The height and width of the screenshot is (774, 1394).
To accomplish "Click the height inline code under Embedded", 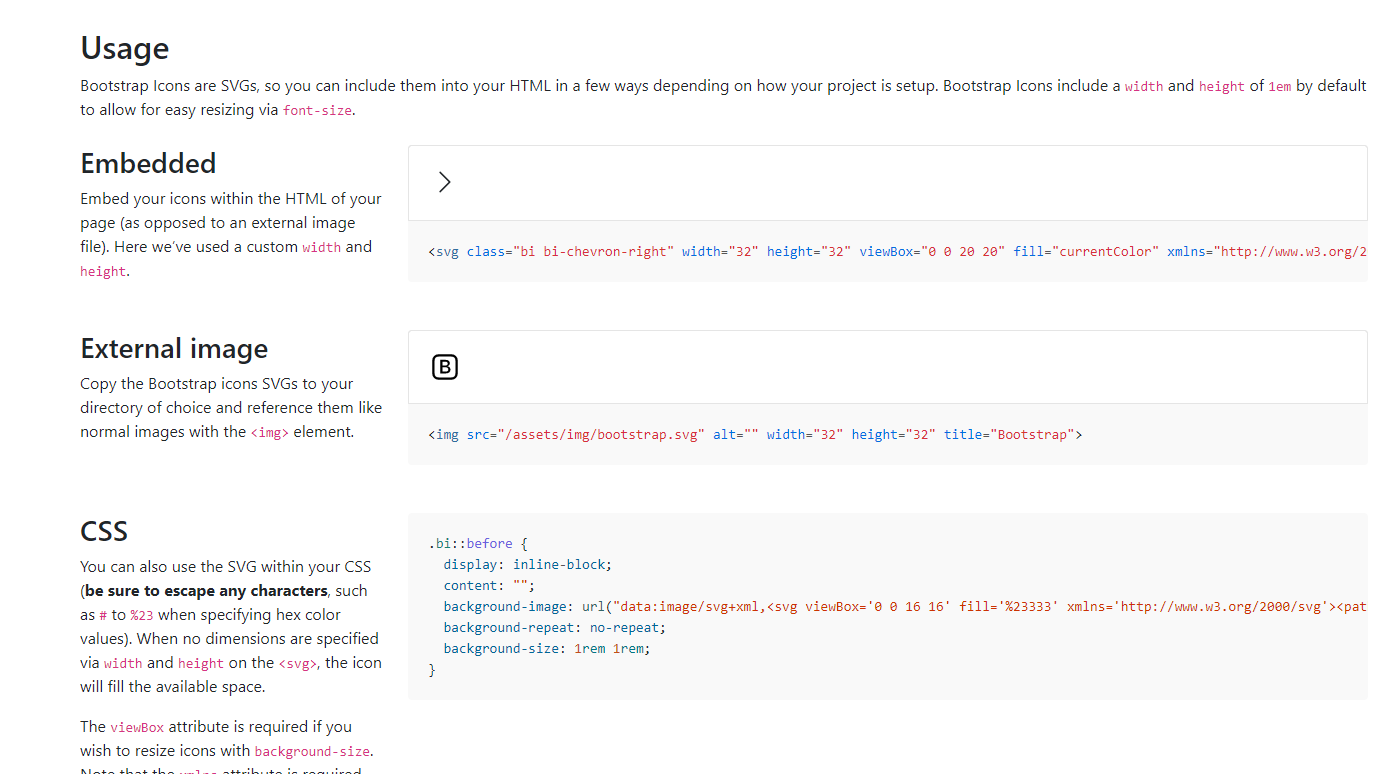I will click(103, 270).
